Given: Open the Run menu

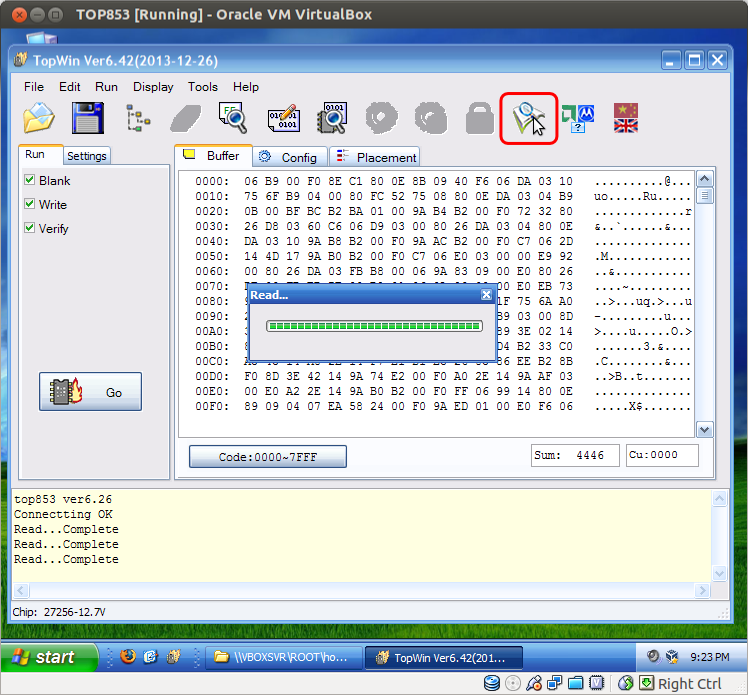Looking at the screenshot, I should tap(106, 87).
